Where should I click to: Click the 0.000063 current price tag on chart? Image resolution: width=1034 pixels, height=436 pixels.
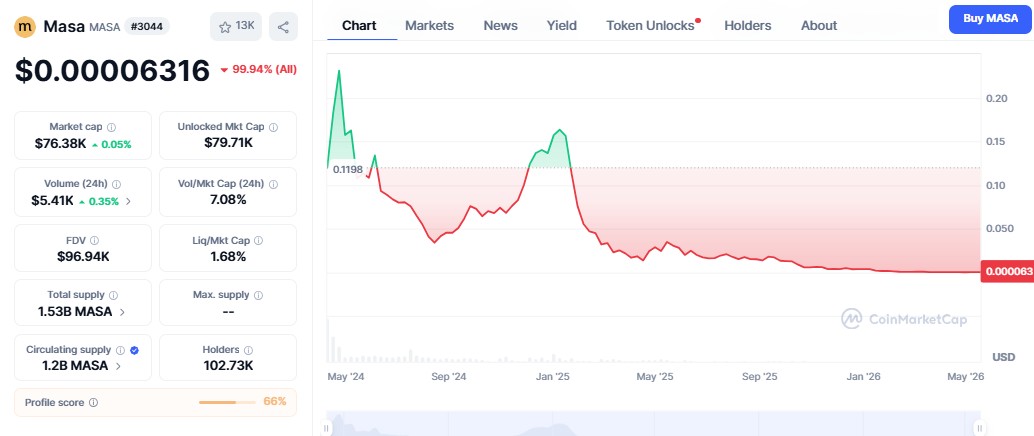1007,271
